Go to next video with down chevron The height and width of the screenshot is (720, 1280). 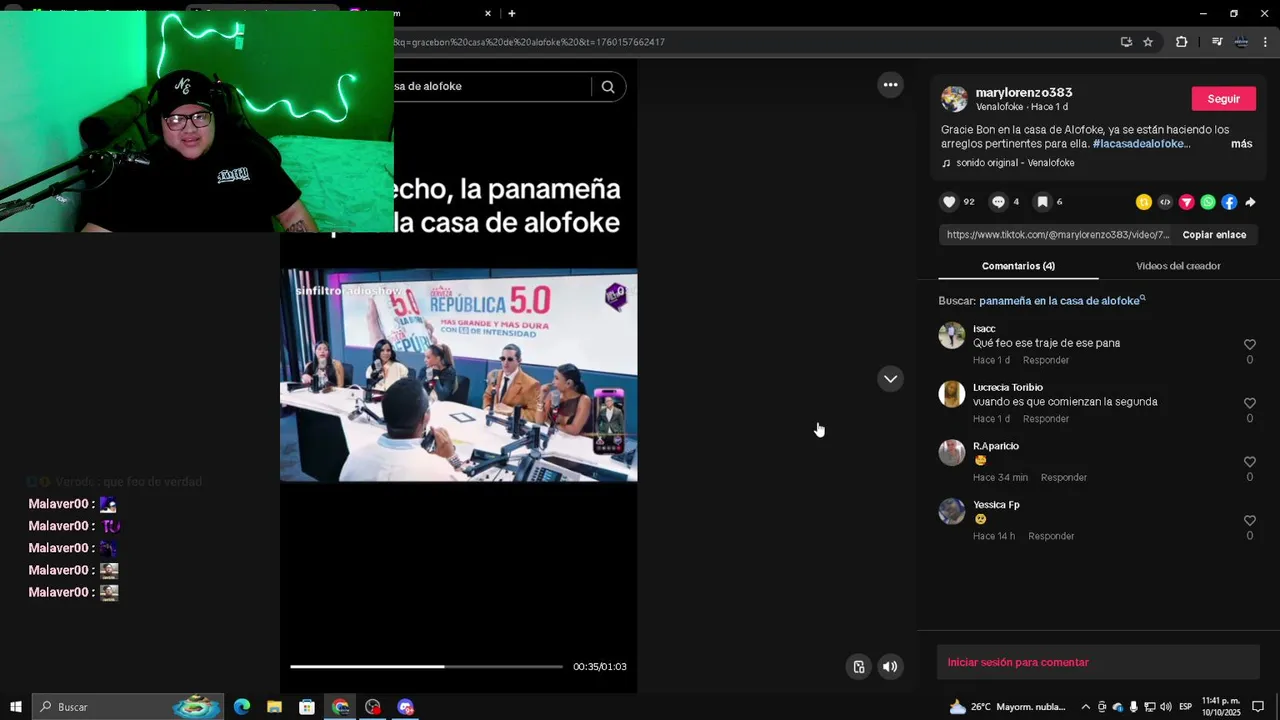pyautogui.click(x=890, y=379)
